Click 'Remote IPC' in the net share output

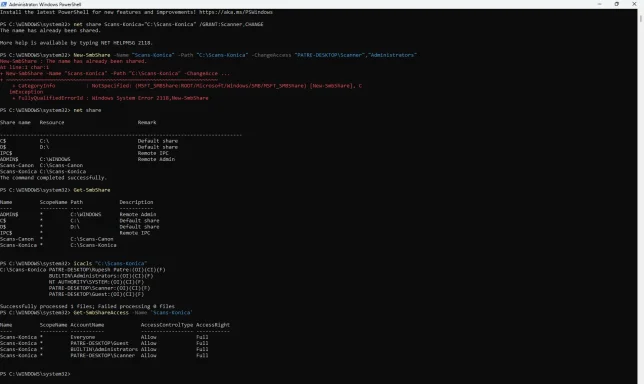pyautogui.click(x=153, y=153)
